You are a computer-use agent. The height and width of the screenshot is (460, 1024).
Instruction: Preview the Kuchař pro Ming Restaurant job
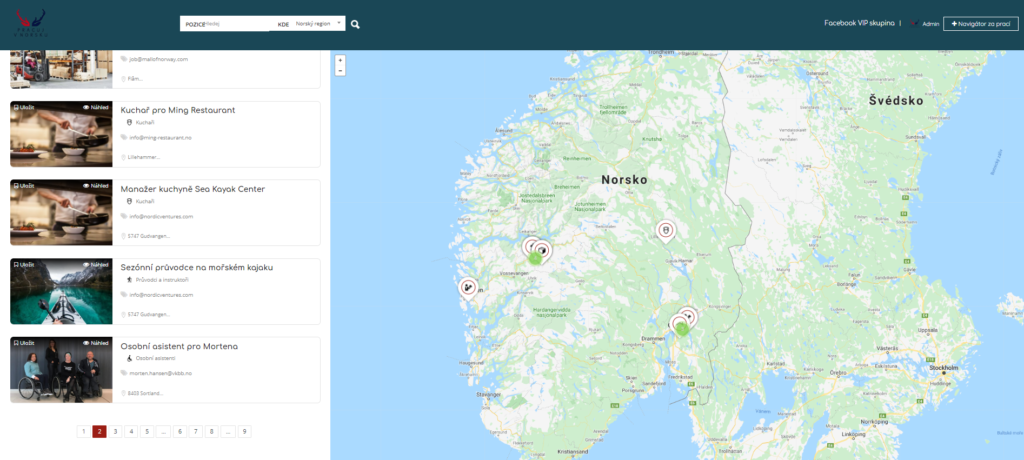95,107
